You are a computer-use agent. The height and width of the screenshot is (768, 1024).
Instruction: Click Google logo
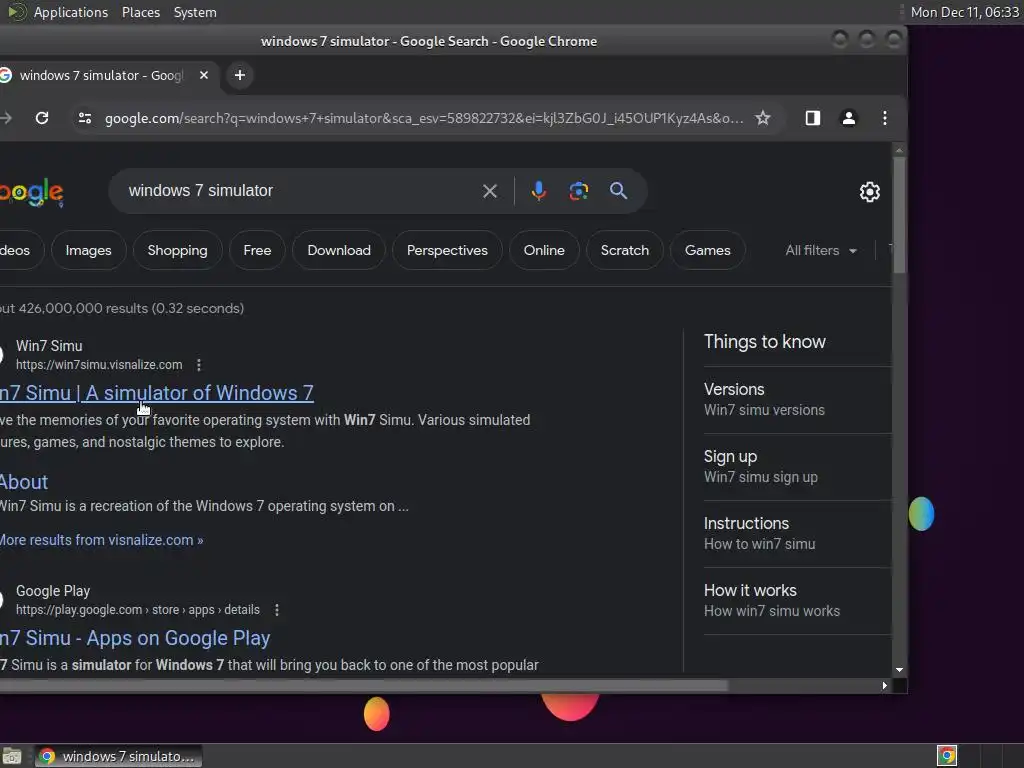point(31,192)
